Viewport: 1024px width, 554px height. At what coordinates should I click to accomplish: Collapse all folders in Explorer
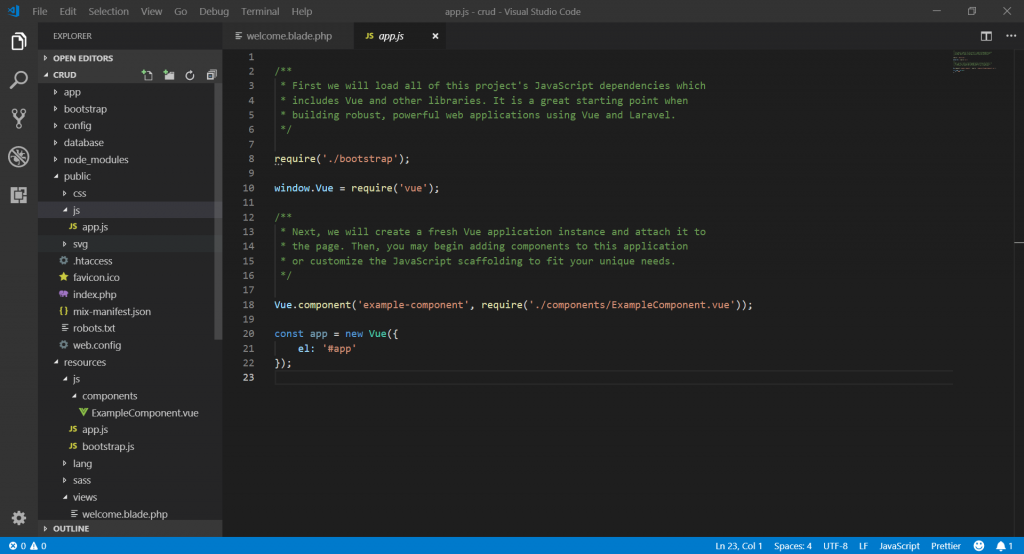coord(211,75)
